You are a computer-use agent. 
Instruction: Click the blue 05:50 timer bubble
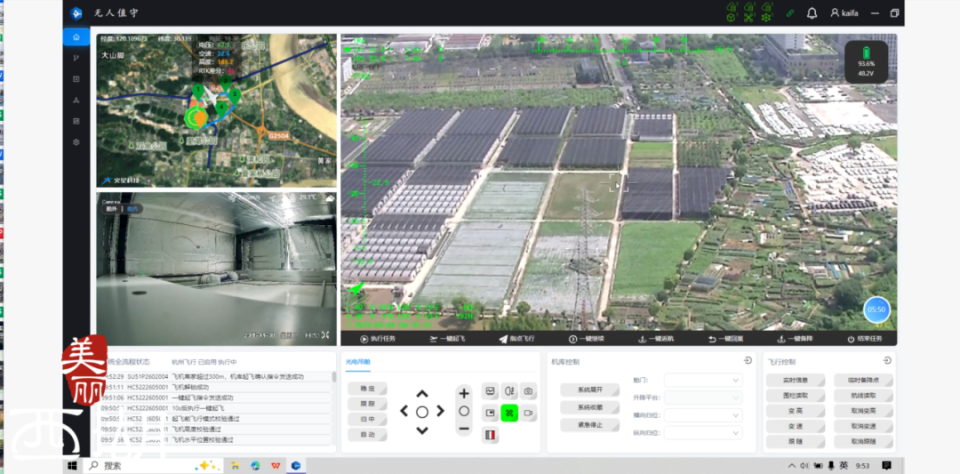pyautogui.click(x=877, y=310)
